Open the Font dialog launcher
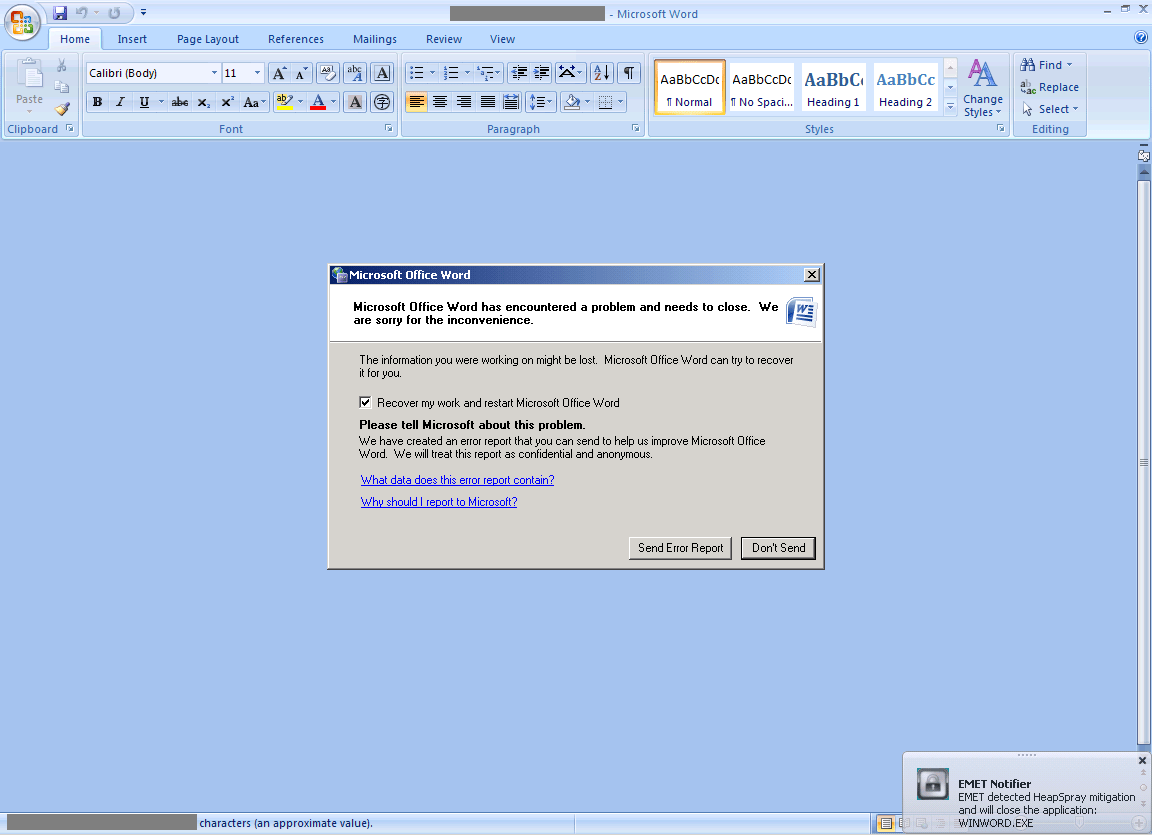Screen dimensions: 1152x835 pyautogui.click(x=389, y=129)
